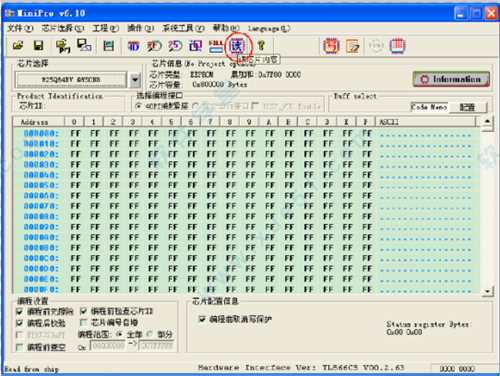Click the chip-with-magnifier toolbar icon before FILL
The height and width of the screenshot is (376, 500).
(196, 46)
